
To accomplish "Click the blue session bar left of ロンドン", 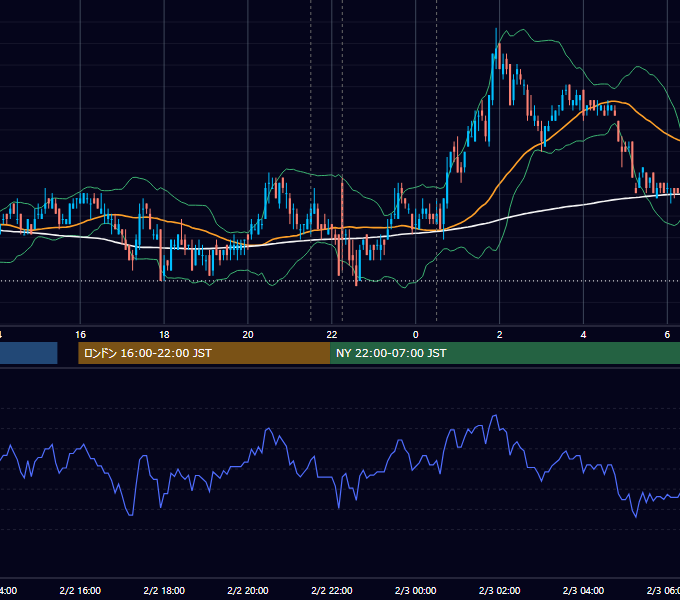I will (29, 353).
